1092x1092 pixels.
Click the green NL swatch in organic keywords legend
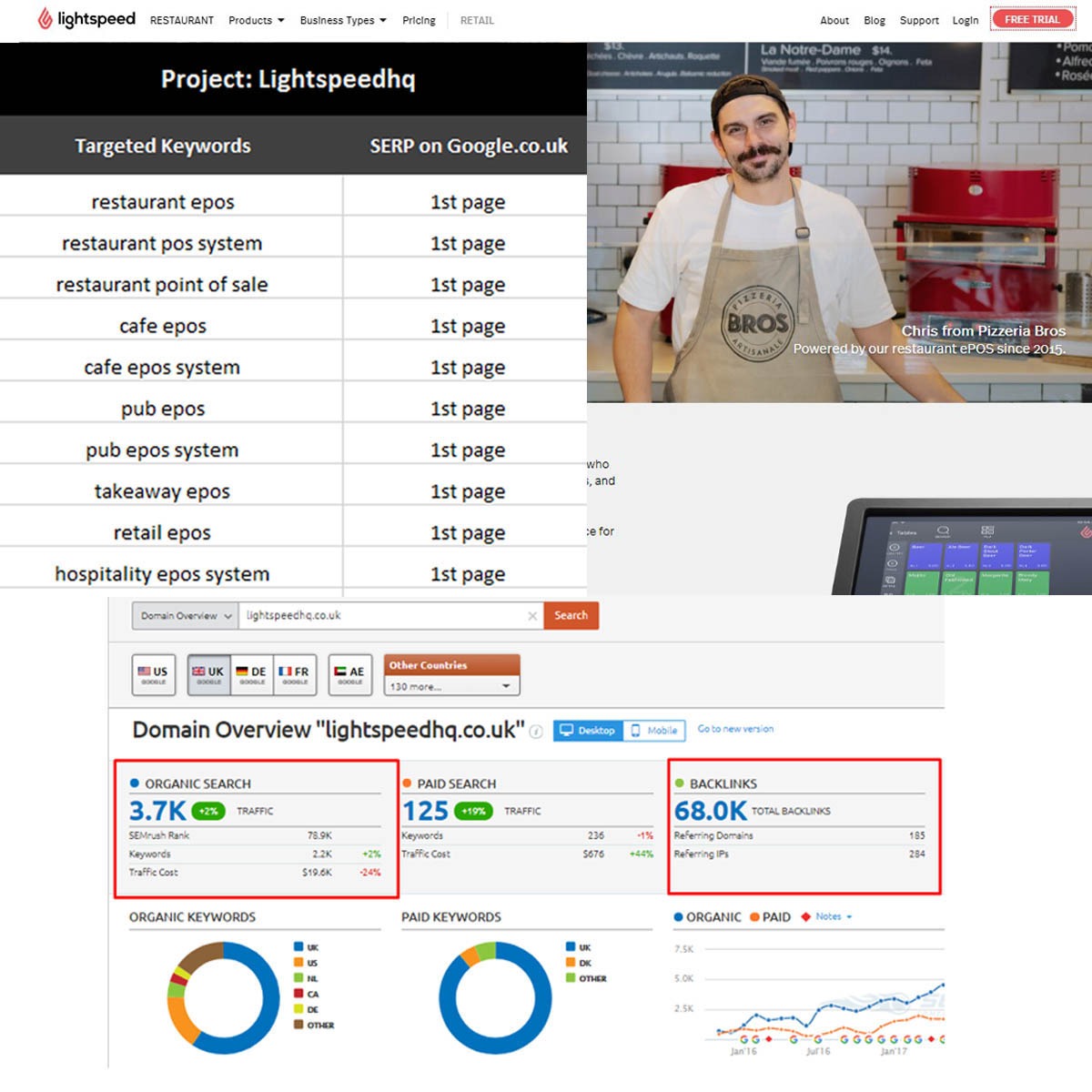[298, 978]
